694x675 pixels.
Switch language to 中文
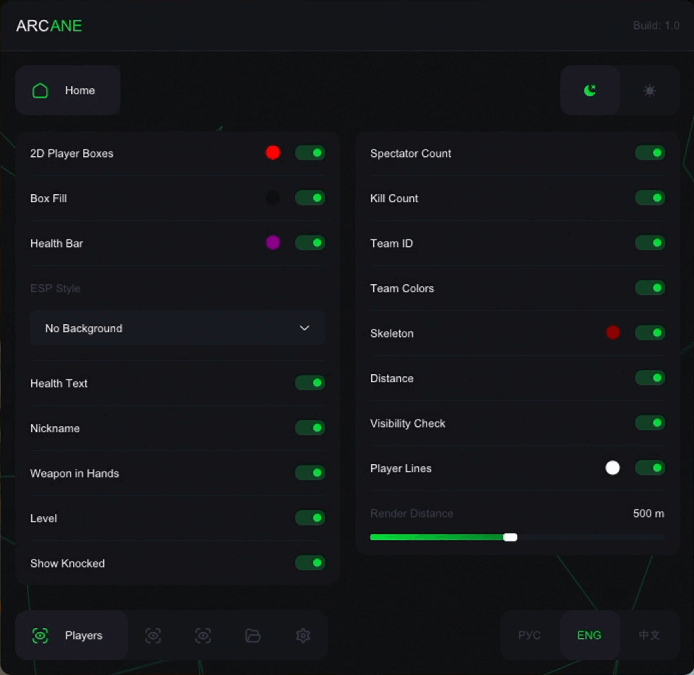click(x=649, y=636)
